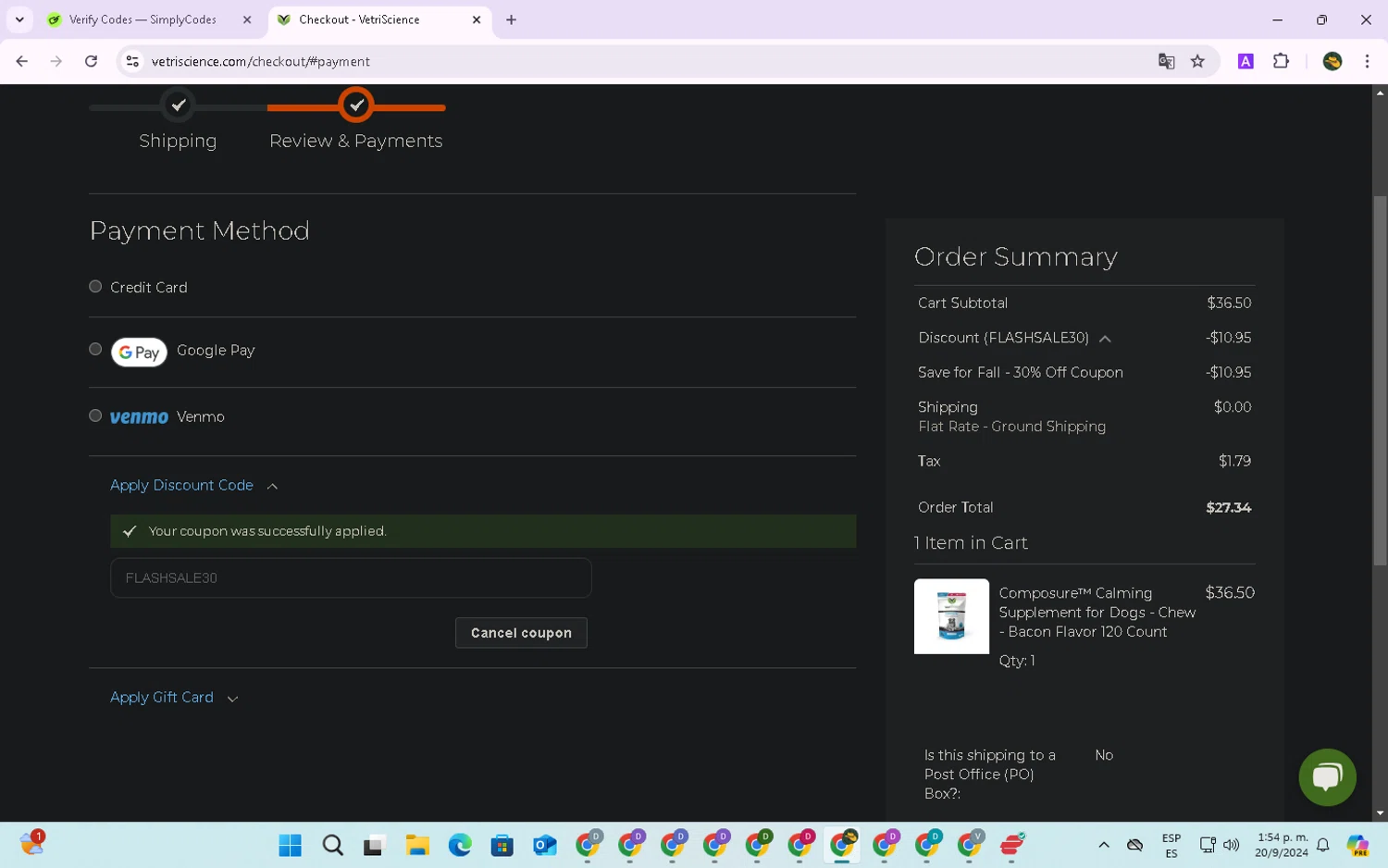
Task: Launch Copilot from the taskbar corner
Action: (1357, 845)
